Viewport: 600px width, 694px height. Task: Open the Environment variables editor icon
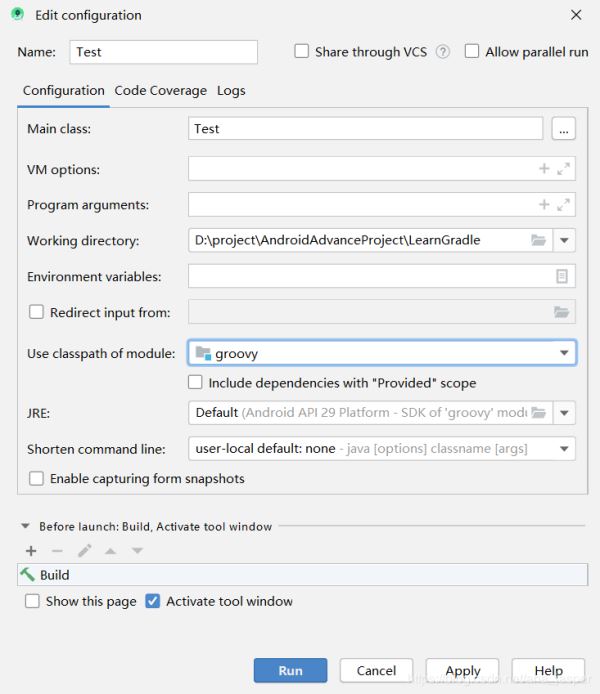coord(562,276)
